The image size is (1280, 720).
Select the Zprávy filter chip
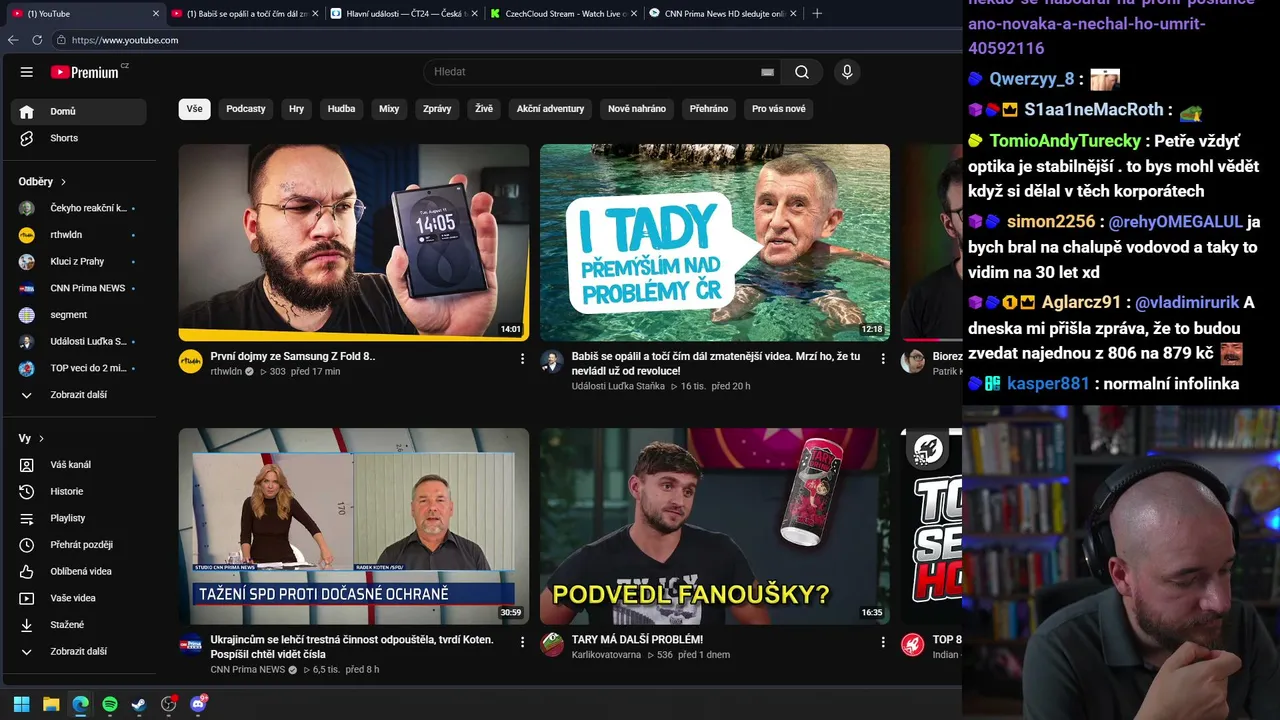(x=437, y=109)
